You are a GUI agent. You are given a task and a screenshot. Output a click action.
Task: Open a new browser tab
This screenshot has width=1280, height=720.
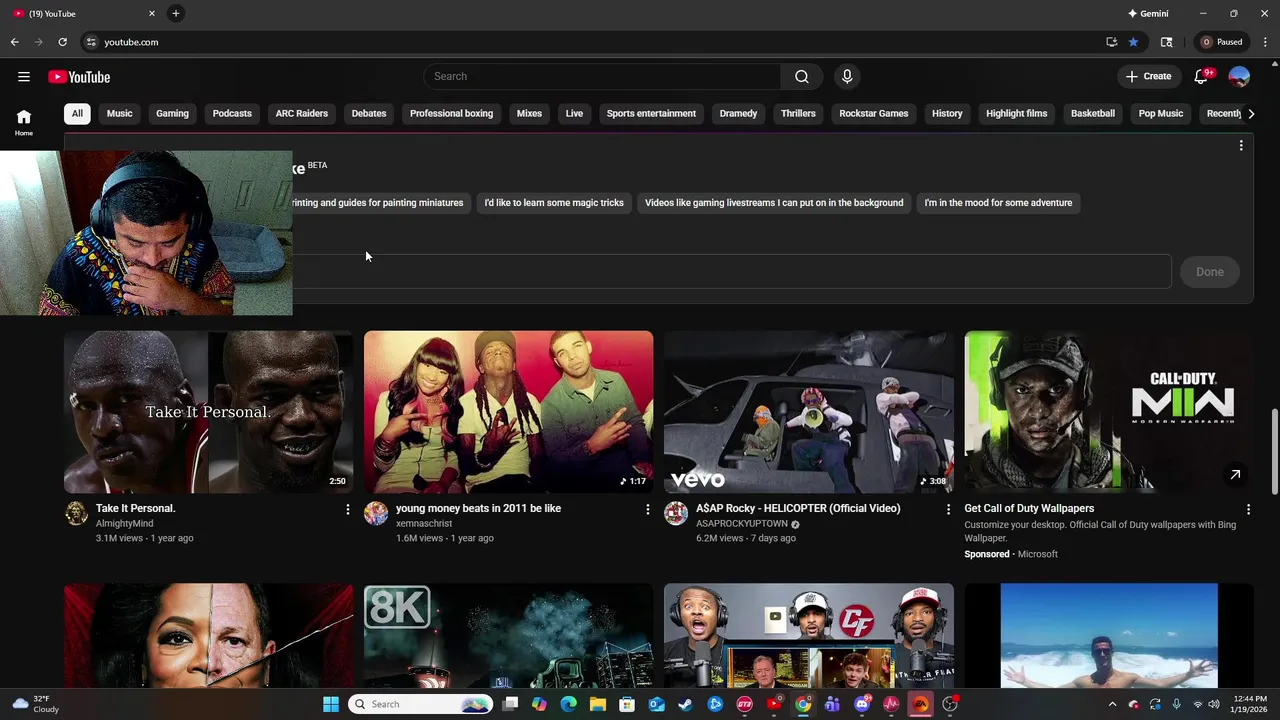point(175,13)
